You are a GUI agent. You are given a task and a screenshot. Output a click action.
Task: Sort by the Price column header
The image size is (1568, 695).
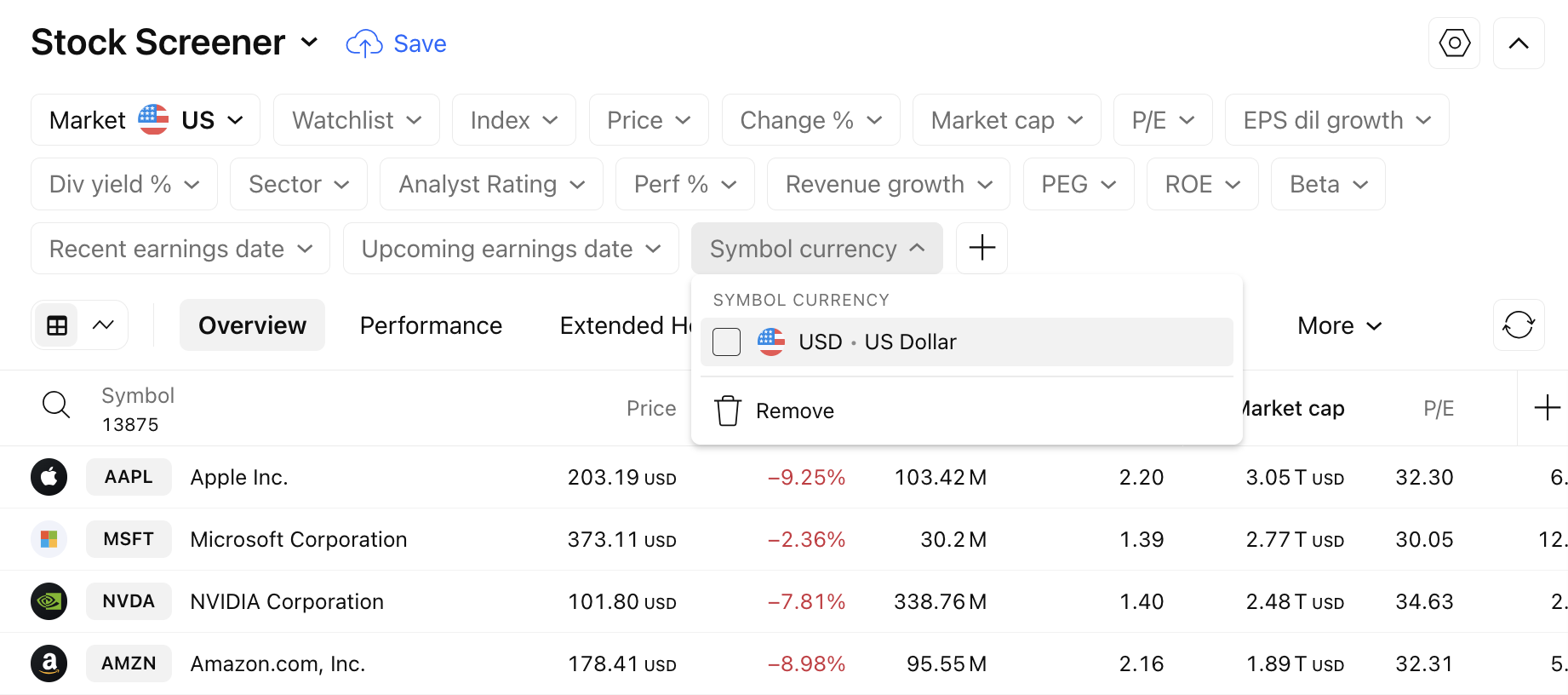pos(651,409)
